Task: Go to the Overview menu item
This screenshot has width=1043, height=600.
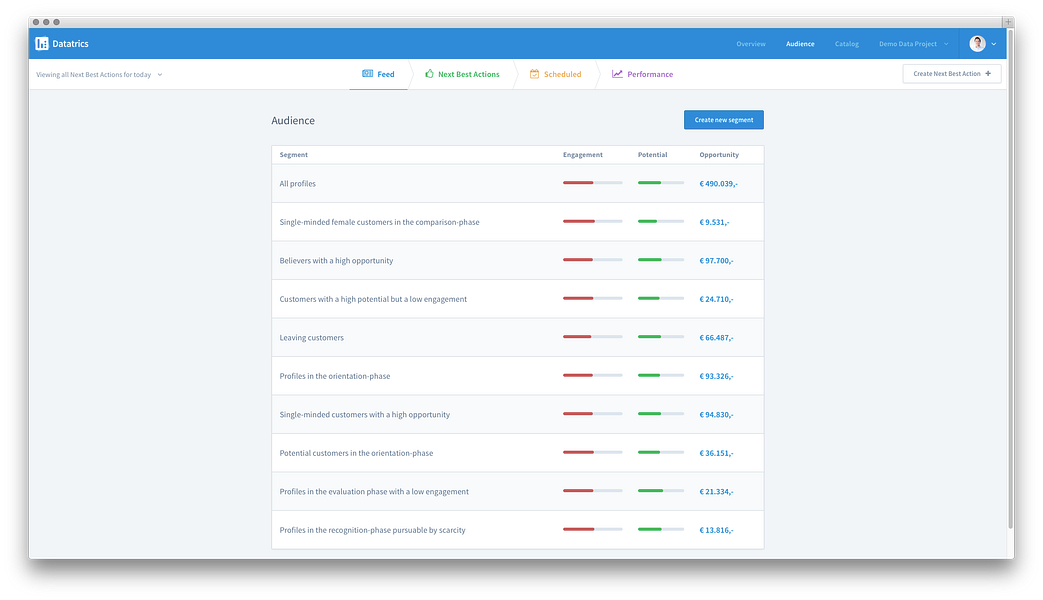Action: (x=750, y=44)
